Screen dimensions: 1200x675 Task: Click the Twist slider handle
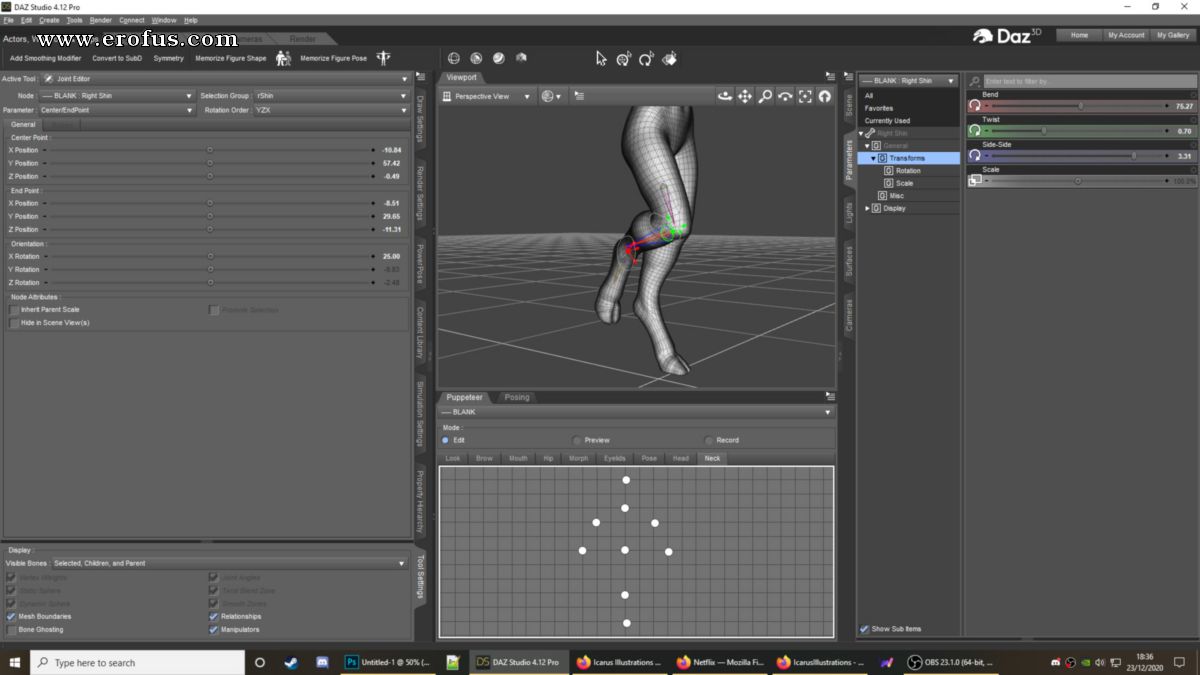1044,130
